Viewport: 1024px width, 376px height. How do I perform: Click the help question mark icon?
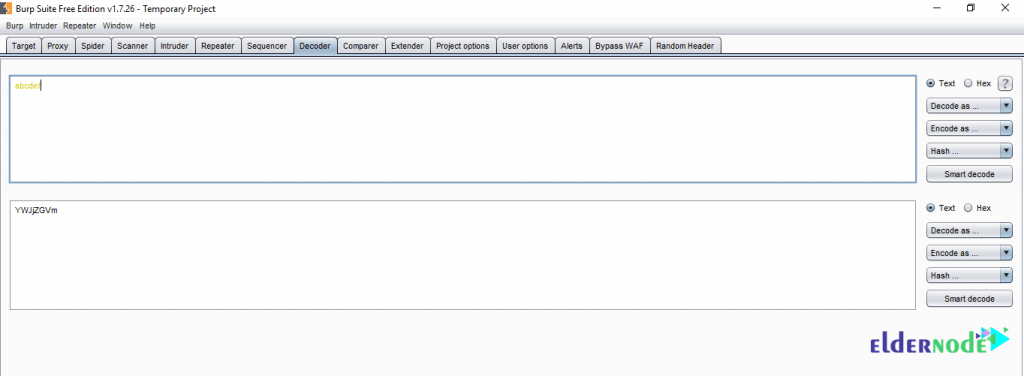click(1005, 84)
